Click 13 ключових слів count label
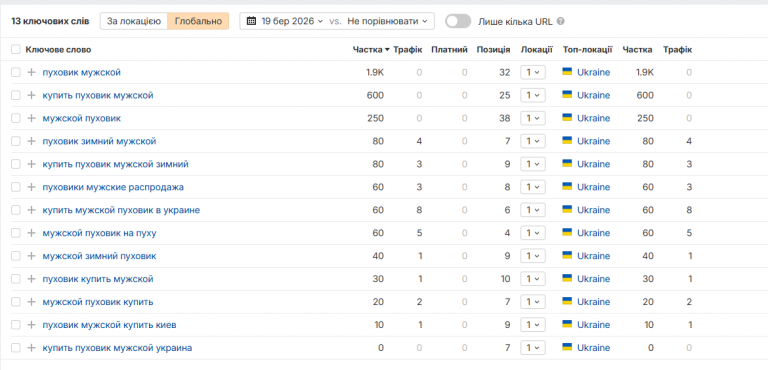Screen dimensions: 768x370 (x=50, y=21)
